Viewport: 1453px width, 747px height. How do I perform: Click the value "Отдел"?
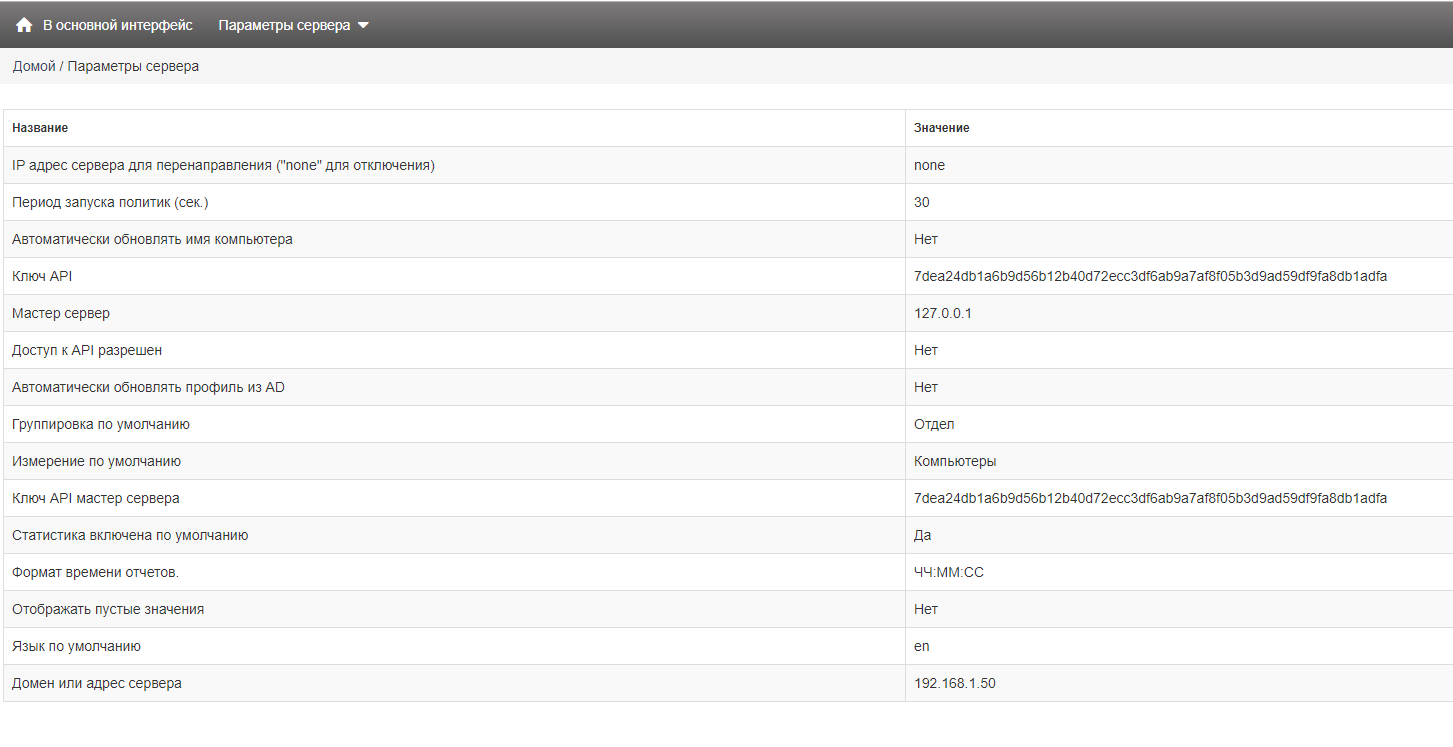coord(934,424)
